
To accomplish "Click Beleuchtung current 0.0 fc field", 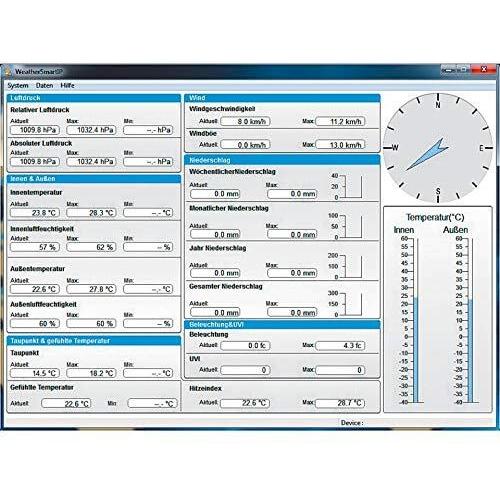I will pos(245,346).
